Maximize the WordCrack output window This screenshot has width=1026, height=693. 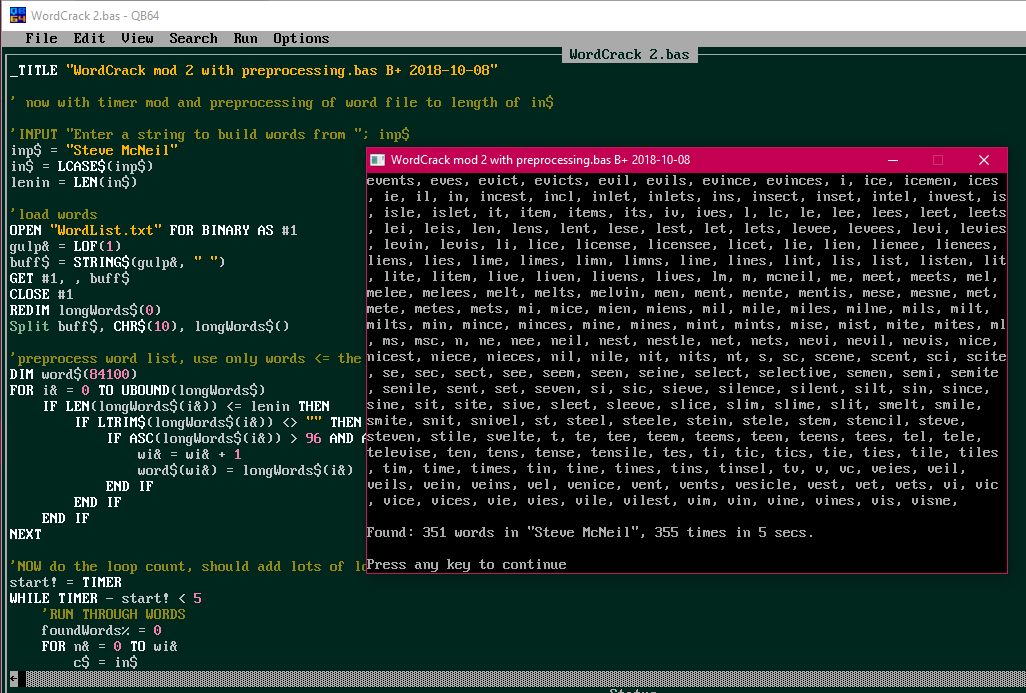coord(937,160)
